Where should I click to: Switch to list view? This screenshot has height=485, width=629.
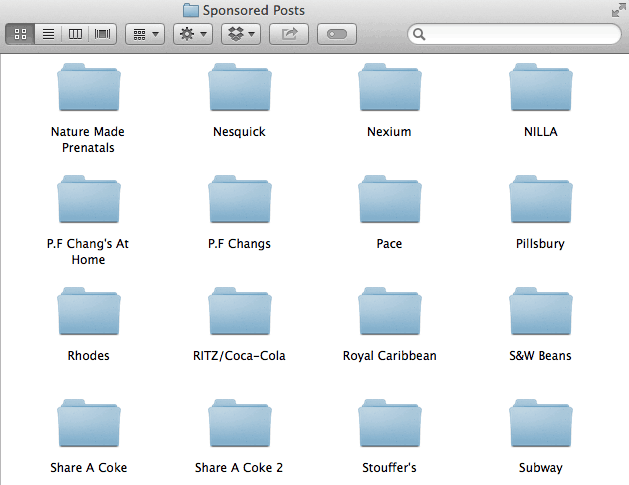(48, 34)
